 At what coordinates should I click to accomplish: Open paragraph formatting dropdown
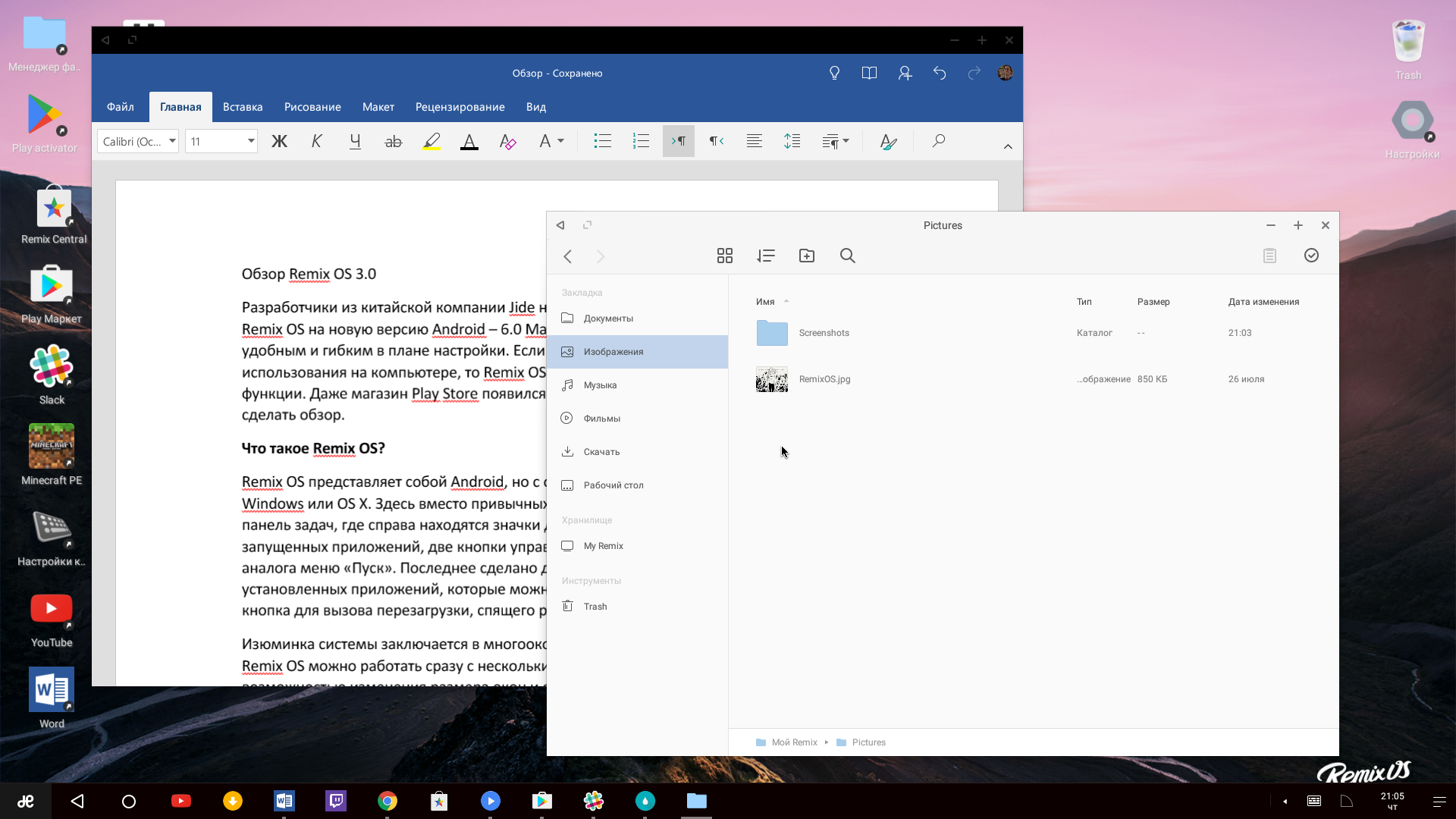point(836,141)
